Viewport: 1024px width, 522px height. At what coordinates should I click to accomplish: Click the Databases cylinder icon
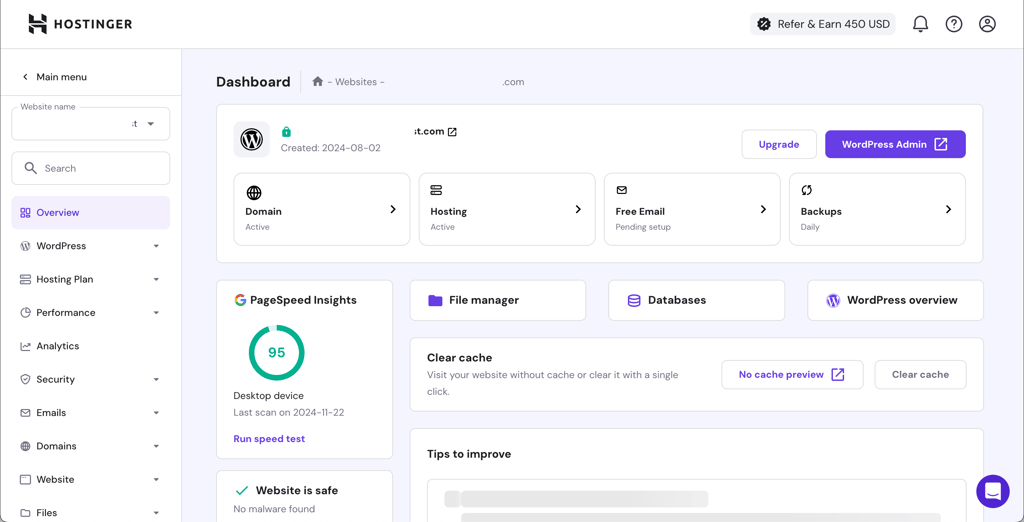click(633, 301)
